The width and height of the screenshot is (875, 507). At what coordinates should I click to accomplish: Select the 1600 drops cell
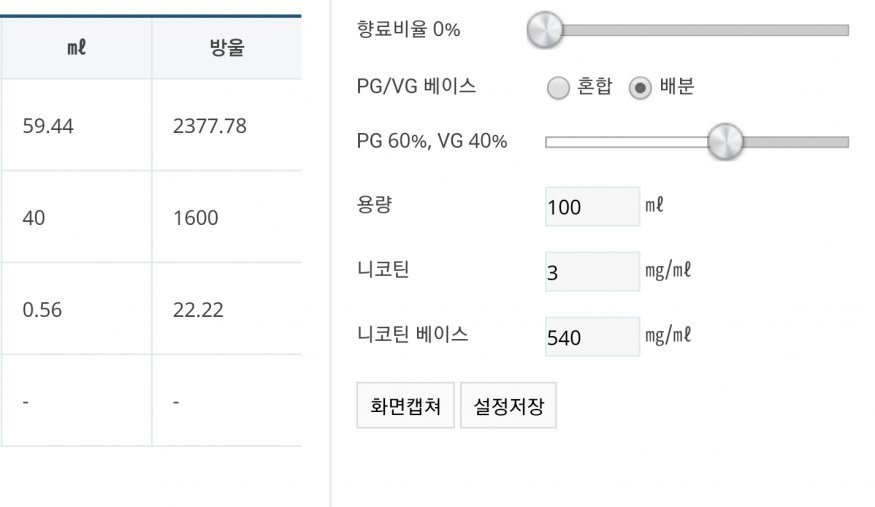[x=227, y=217]
